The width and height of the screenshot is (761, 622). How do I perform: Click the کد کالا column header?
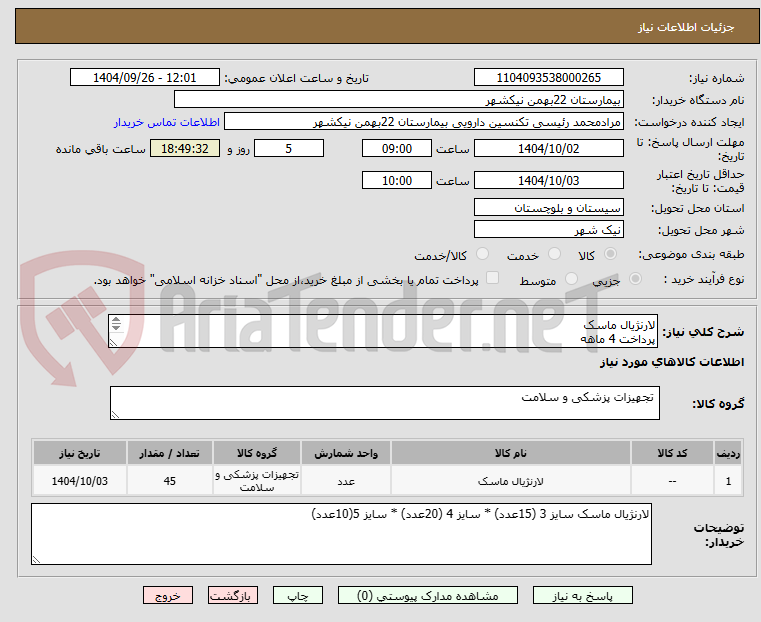[x=672, y=453]
